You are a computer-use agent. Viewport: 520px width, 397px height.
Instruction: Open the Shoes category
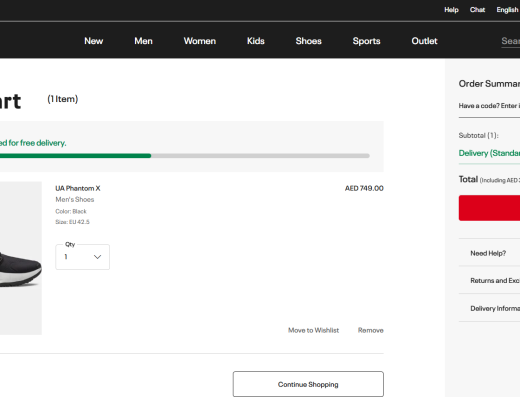pos(308,41)
